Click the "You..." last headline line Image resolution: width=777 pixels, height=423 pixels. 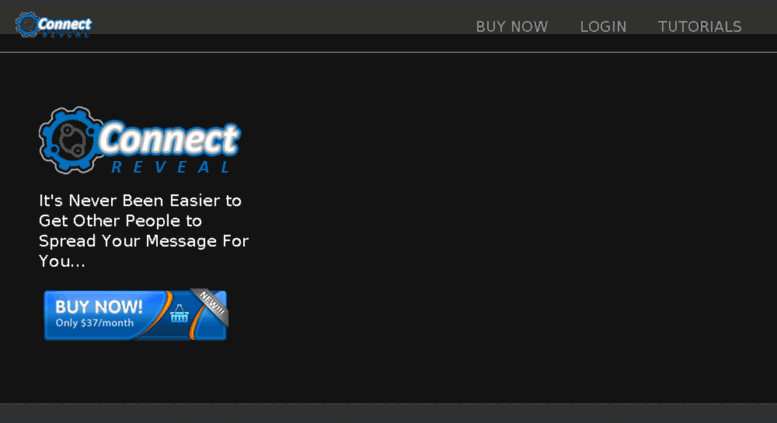(62, 262)
